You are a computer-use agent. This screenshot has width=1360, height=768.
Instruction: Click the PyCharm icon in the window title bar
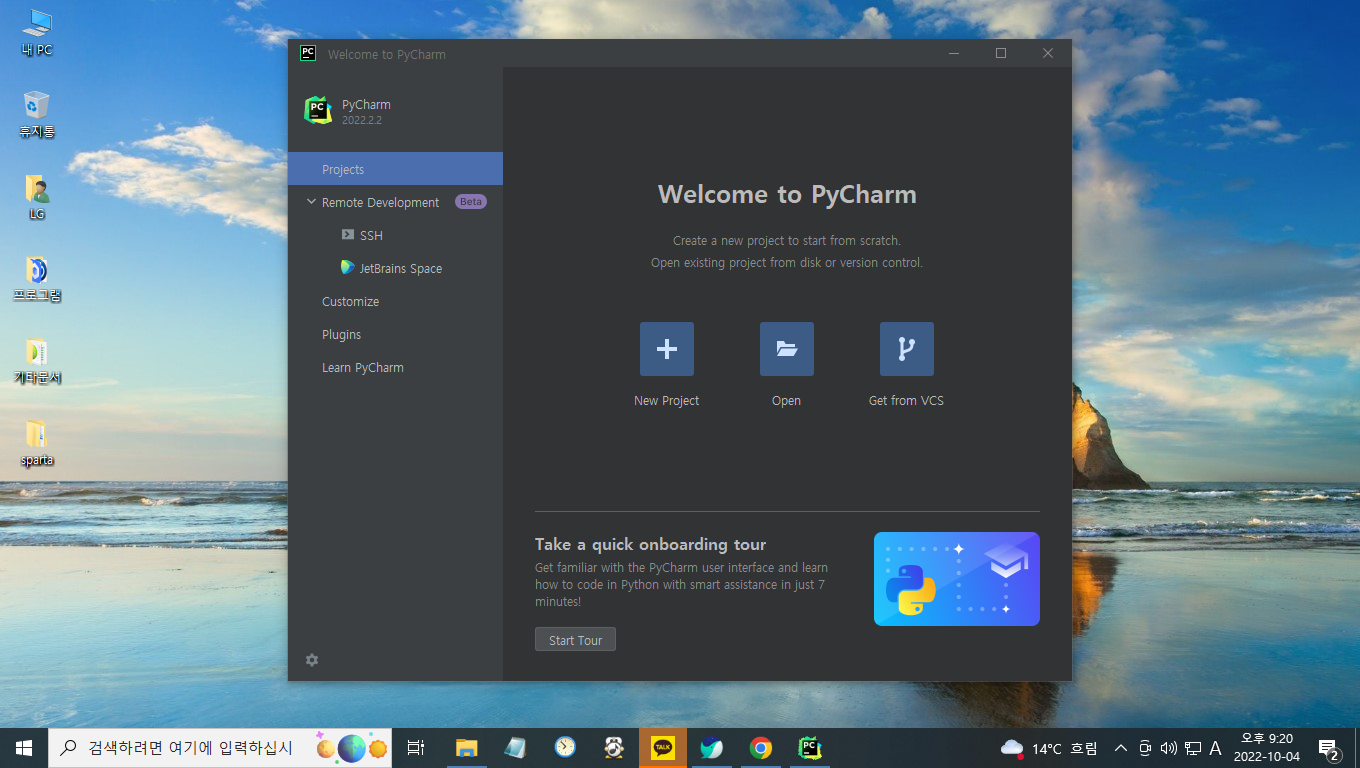pyautogui.click(x=308, y=53)
